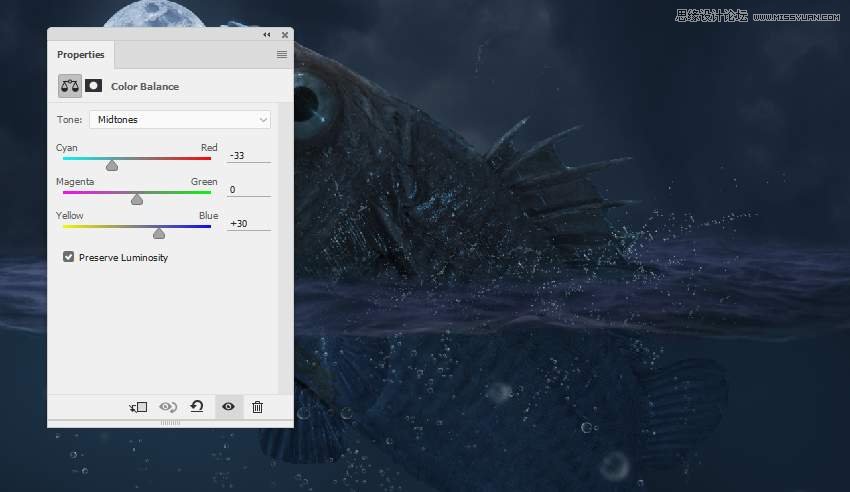Click the view previous state icon
This screenshot has width=850, height=492.
pyautogui.click(x=168, y=407)
